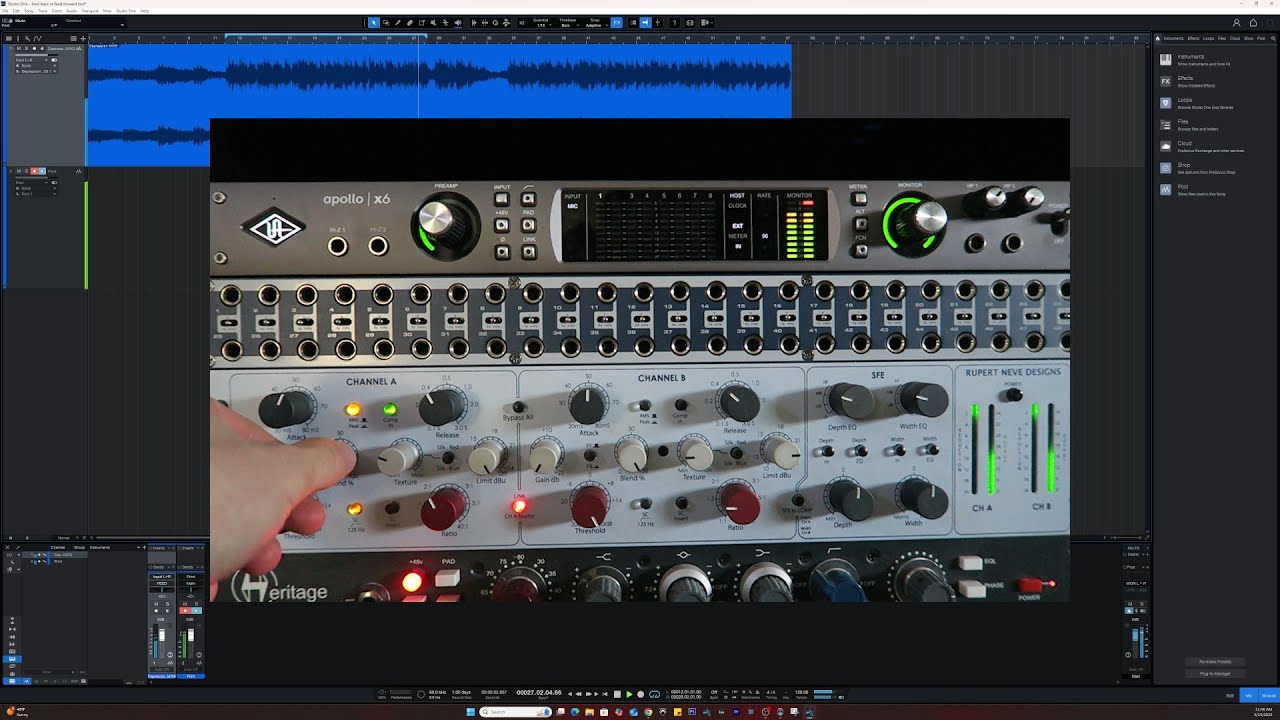This screenshot has height=720, width=1280.
Task: Solo track 1 in arrangement
Action: pyautogui.click(x=26, y=48)
